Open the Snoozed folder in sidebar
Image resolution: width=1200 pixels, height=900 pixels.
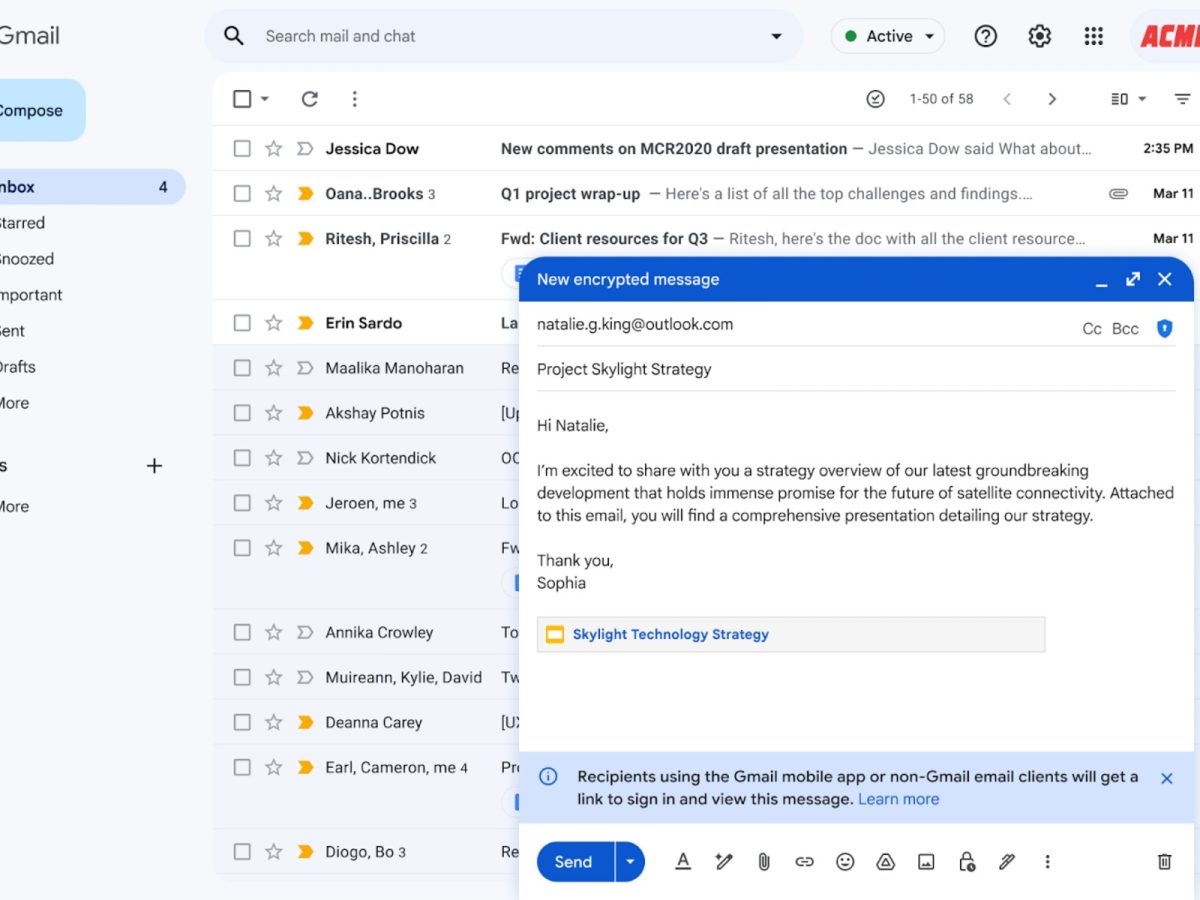click(26, 259)
